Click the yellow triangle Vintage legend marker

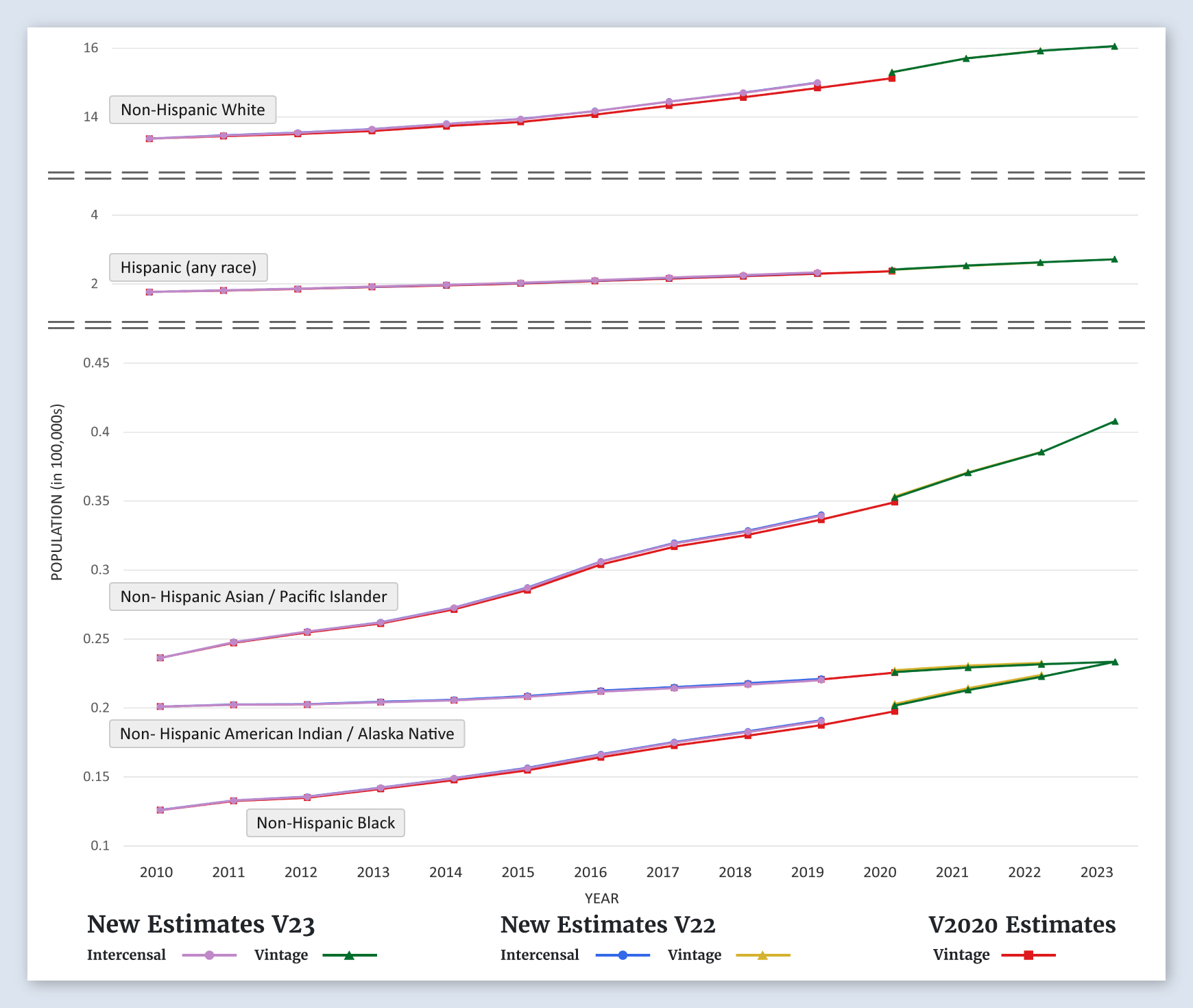(762, 955)
